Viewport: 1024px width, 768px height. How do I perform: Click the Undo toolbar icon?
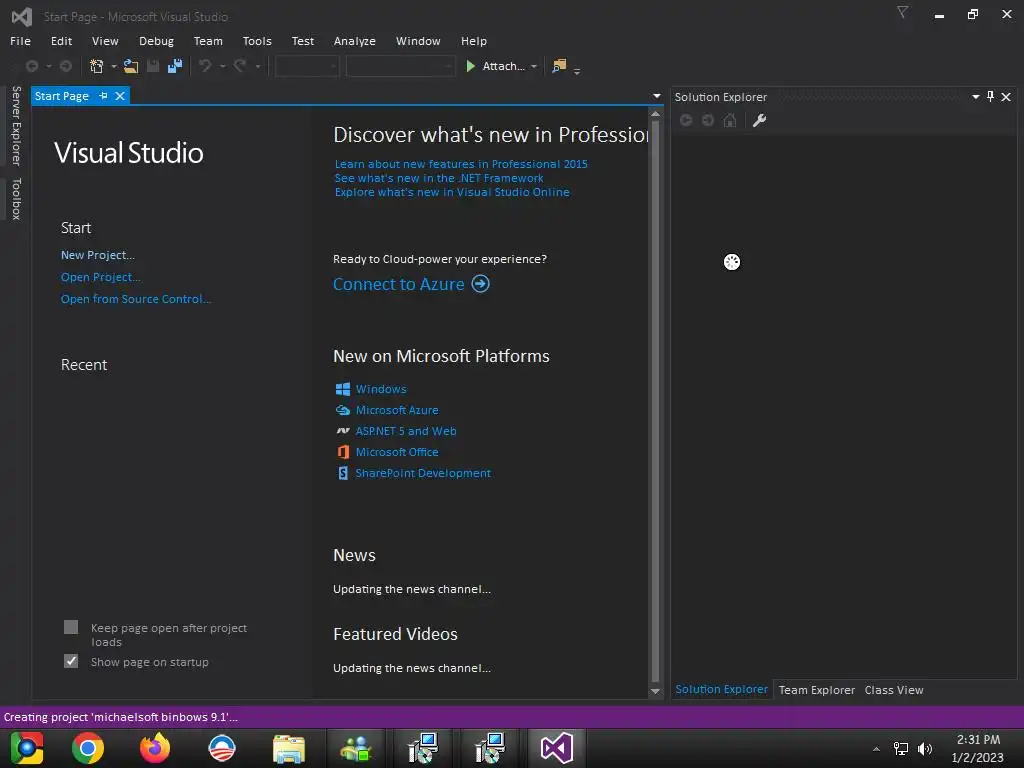tap(205, 66)
